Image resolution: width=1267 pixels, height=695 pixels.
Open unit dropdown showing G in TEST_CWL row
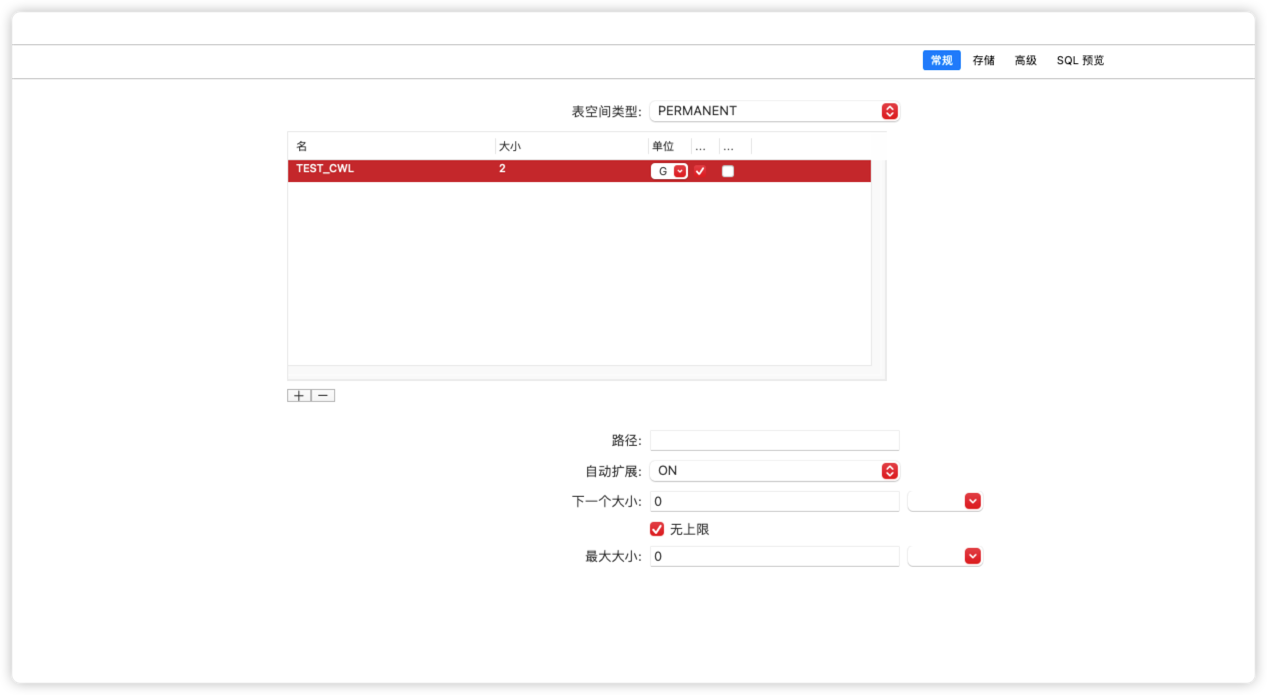pos(669,171)
